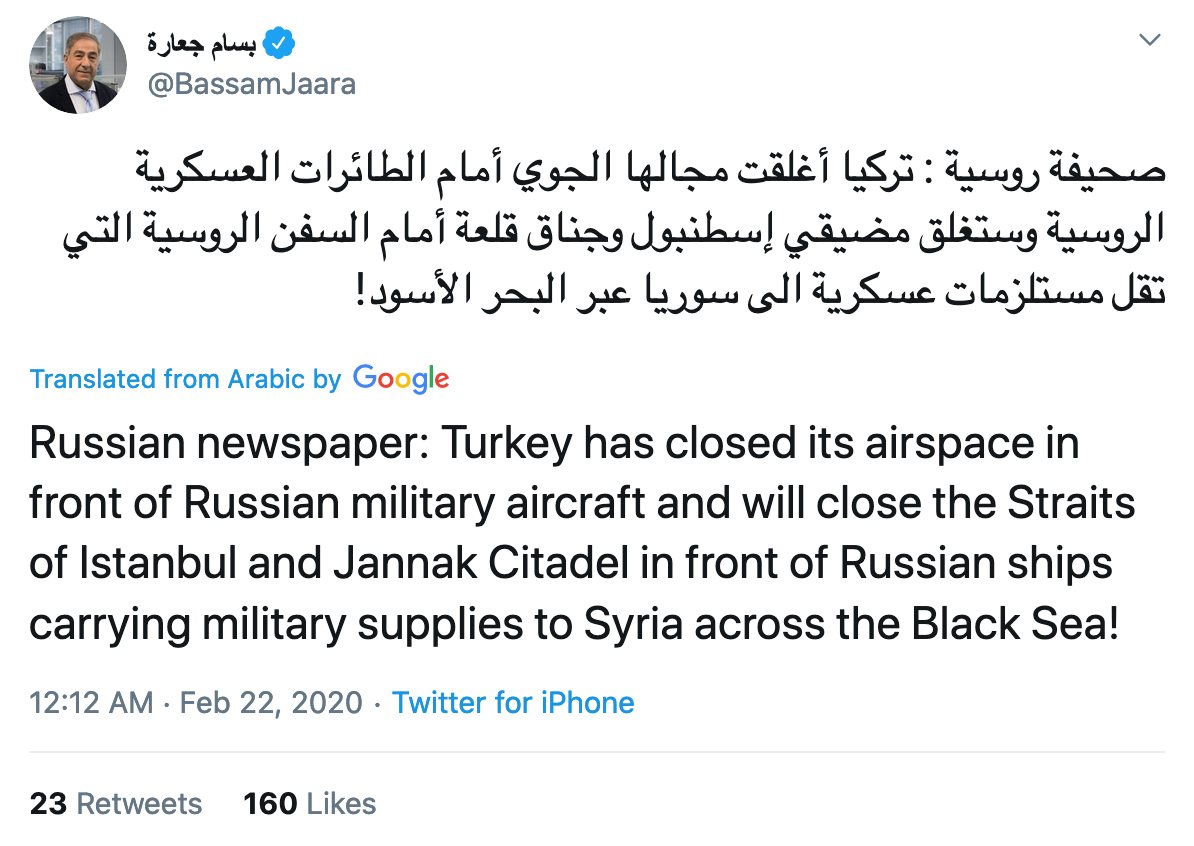The height and width of the screenshot is (846, 1194).
Task: Click the retweet count number 23
Action: pos(49,803)
